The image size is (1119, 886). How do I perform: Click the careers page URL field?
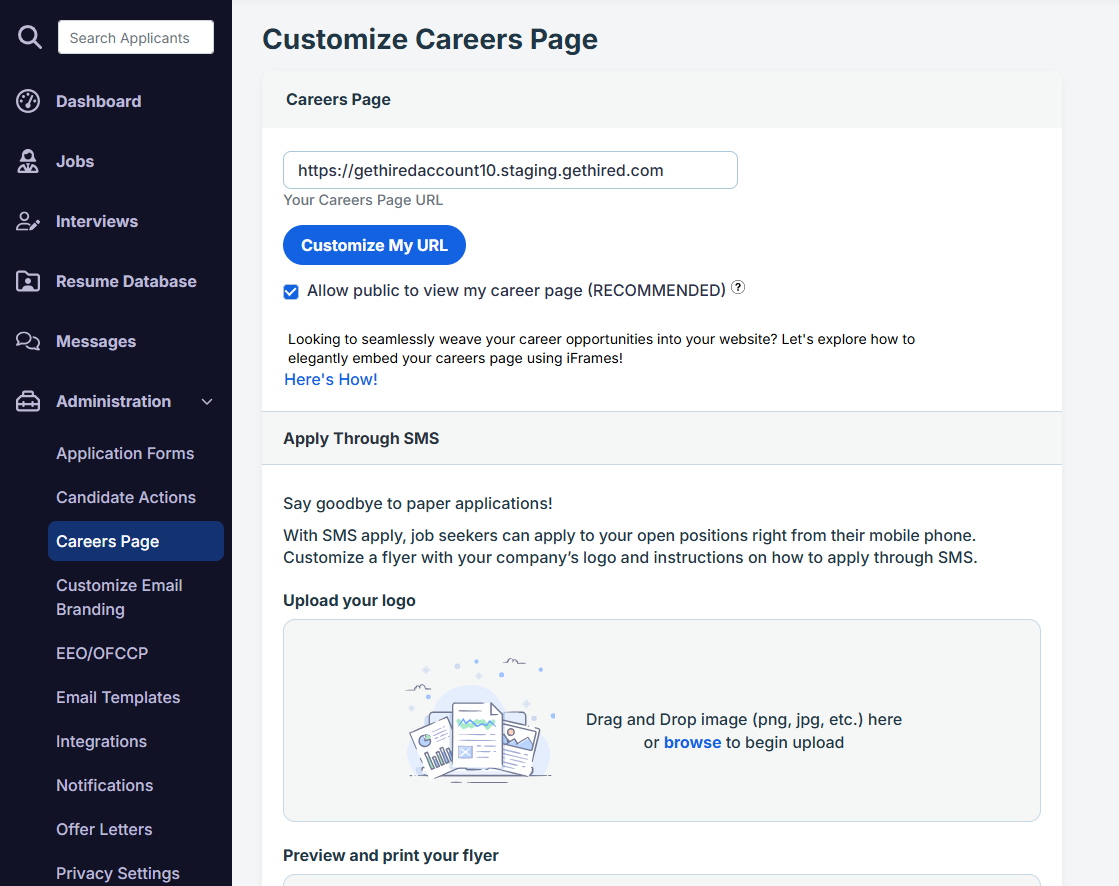510,170
